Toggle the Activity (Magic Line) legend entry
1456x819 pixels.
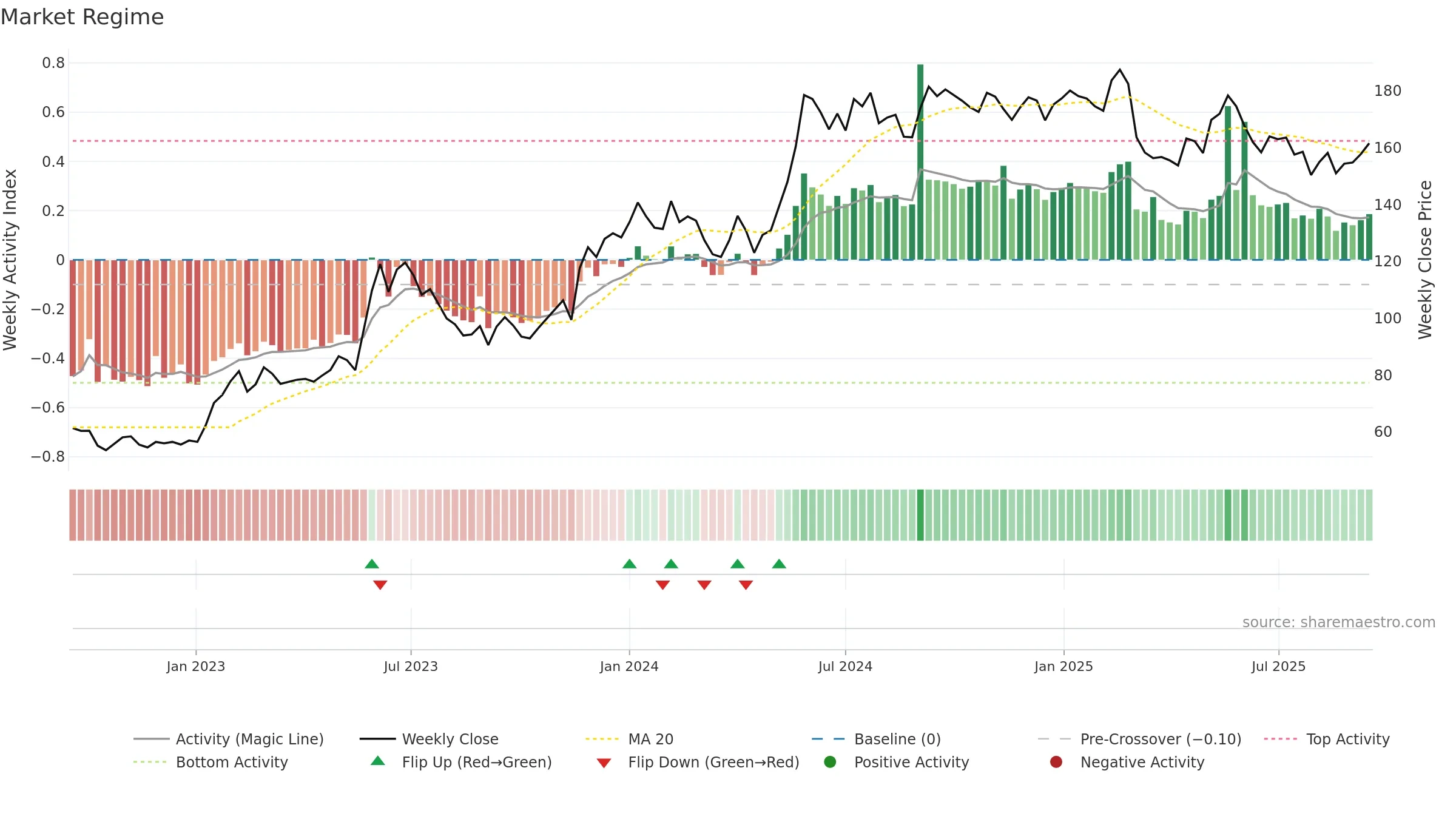pyautogui.click(x=229, y=739)
